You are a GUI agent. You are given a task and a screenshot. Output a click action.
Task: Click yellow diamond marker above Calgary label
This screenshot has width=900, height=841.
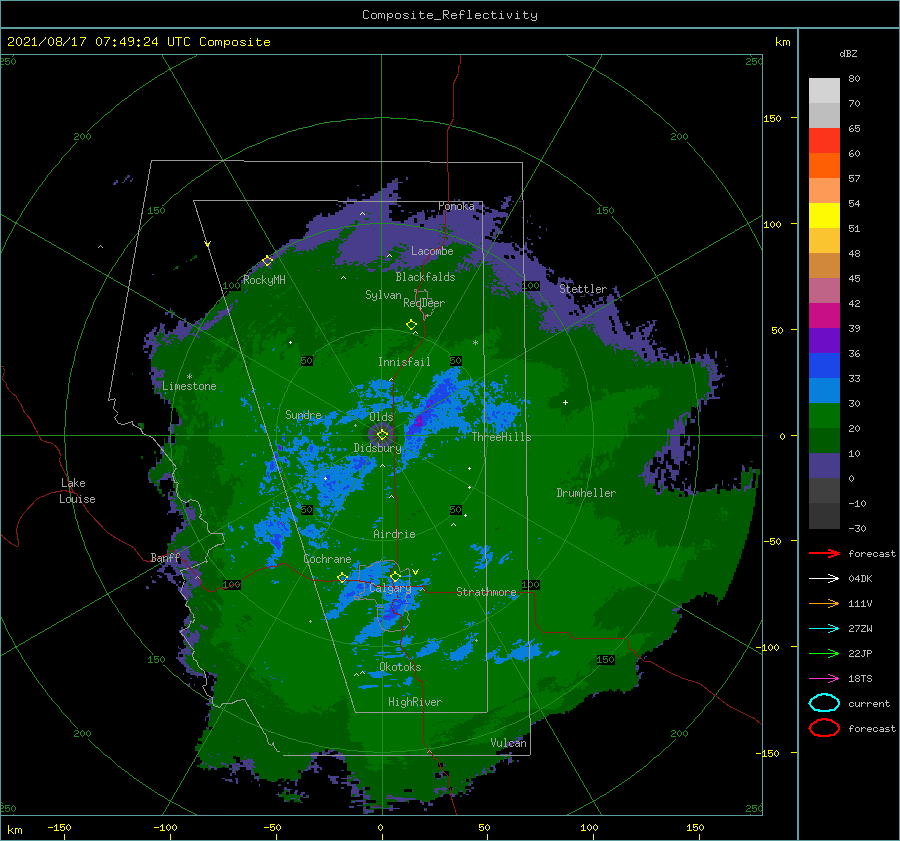[x=395, y=576]
